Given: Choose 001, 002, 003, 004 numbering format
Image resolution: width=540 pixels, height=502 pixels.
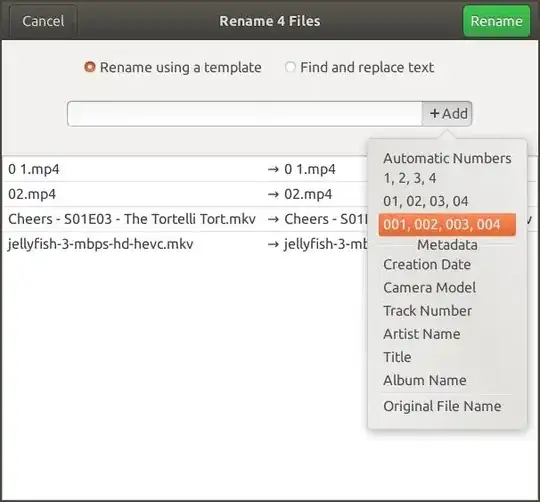Looking at the screenshot, I should 447,224.
